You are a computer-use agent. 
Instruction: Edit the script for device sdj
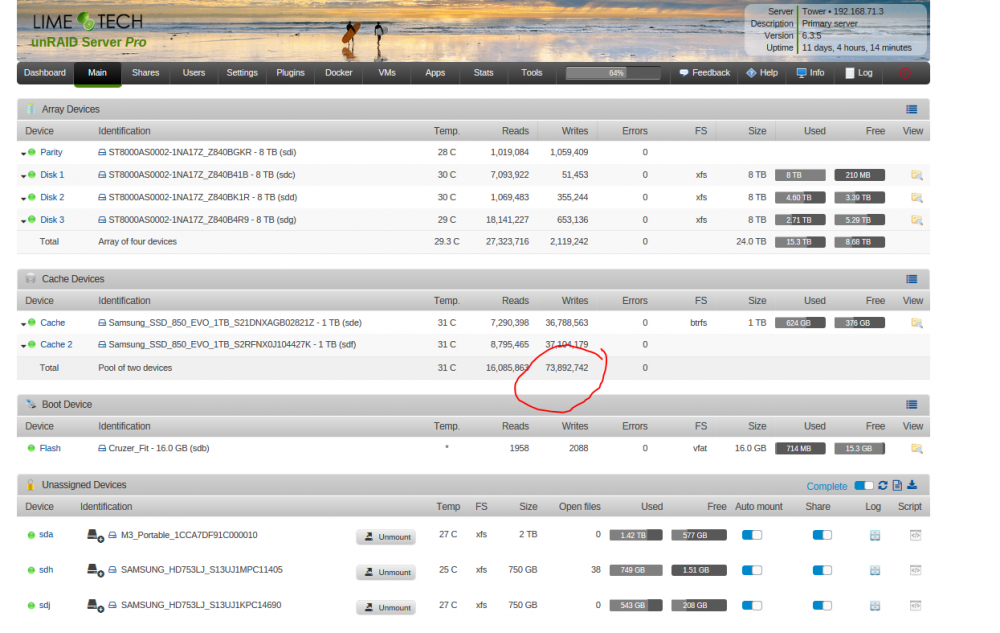click(915, 606)
